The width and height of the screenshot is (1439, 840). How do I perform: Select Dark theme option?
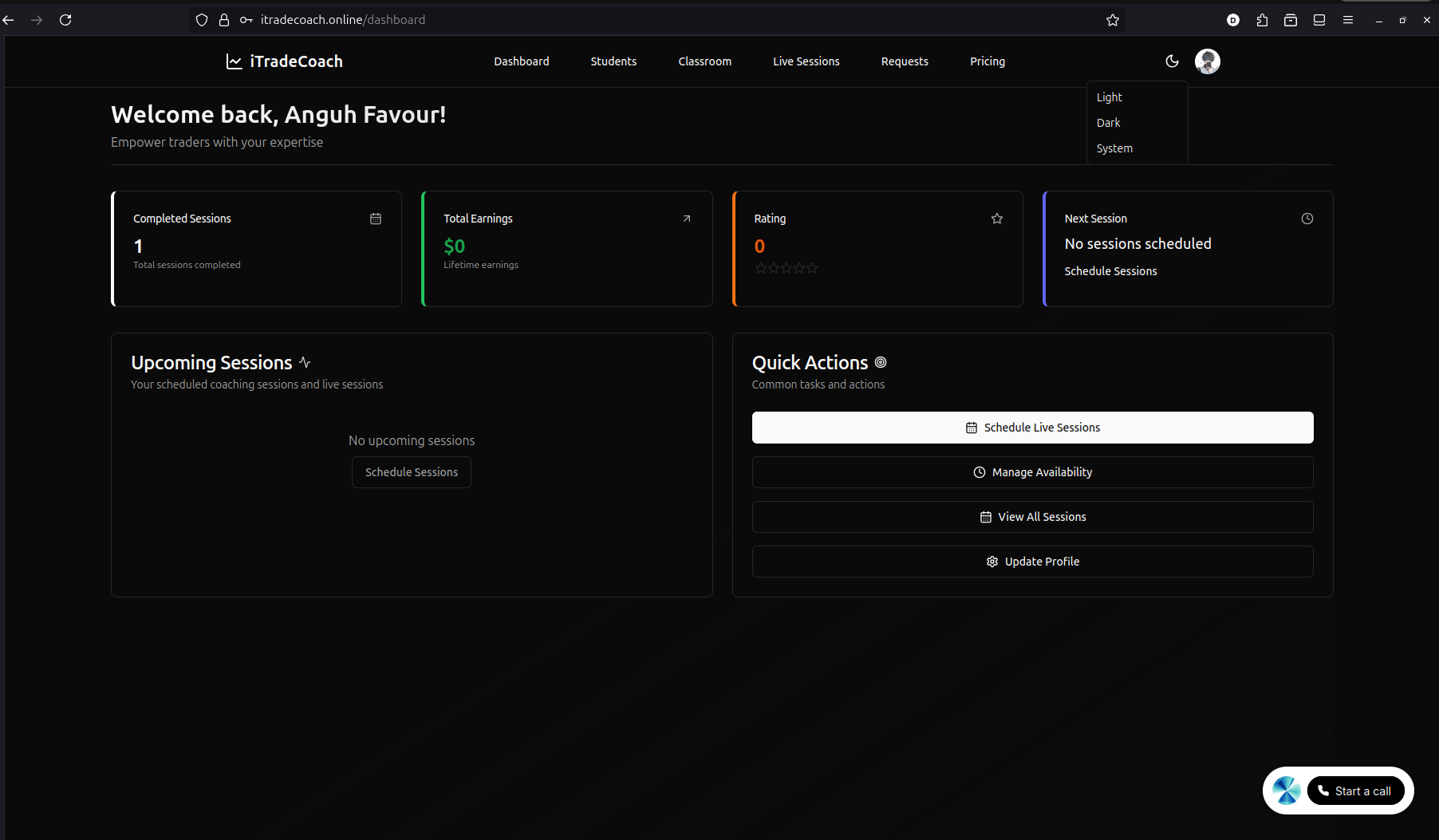click(1137, 123)
